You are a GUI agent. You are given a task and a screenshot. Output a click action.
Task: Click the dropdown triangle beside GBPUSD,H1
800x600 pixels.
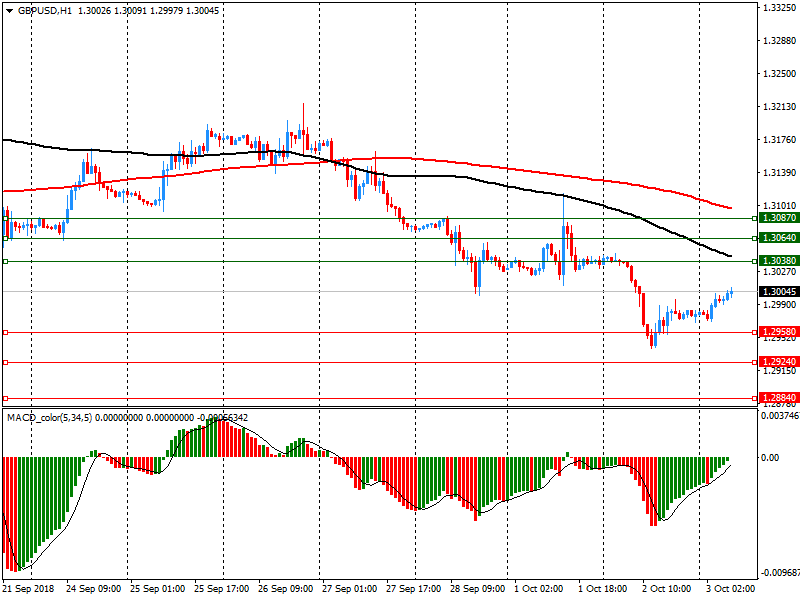click(9, 9)
